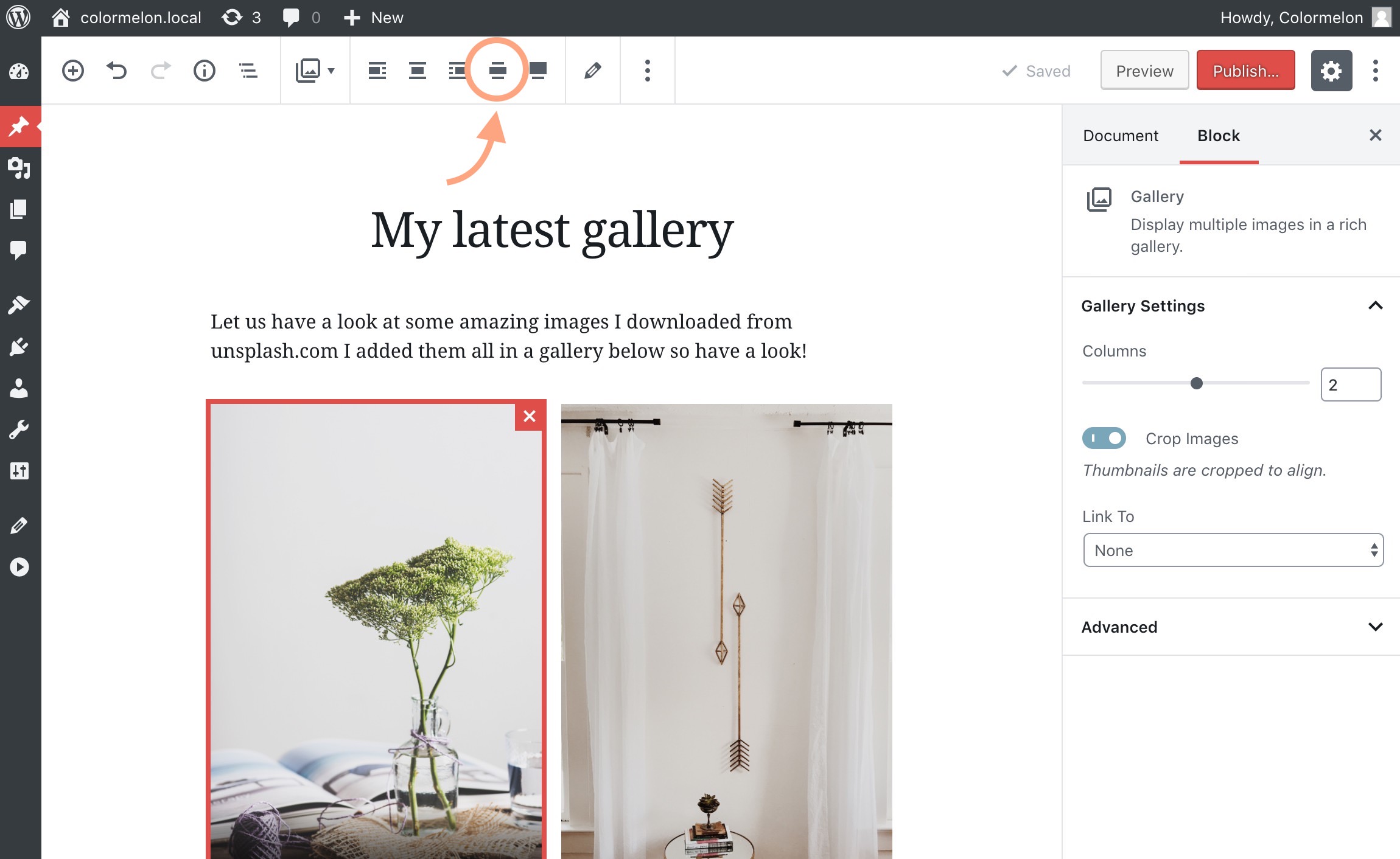Screen dimensions: 1400x859
Task: Click the Publish button
Action: click(1245, 71)
